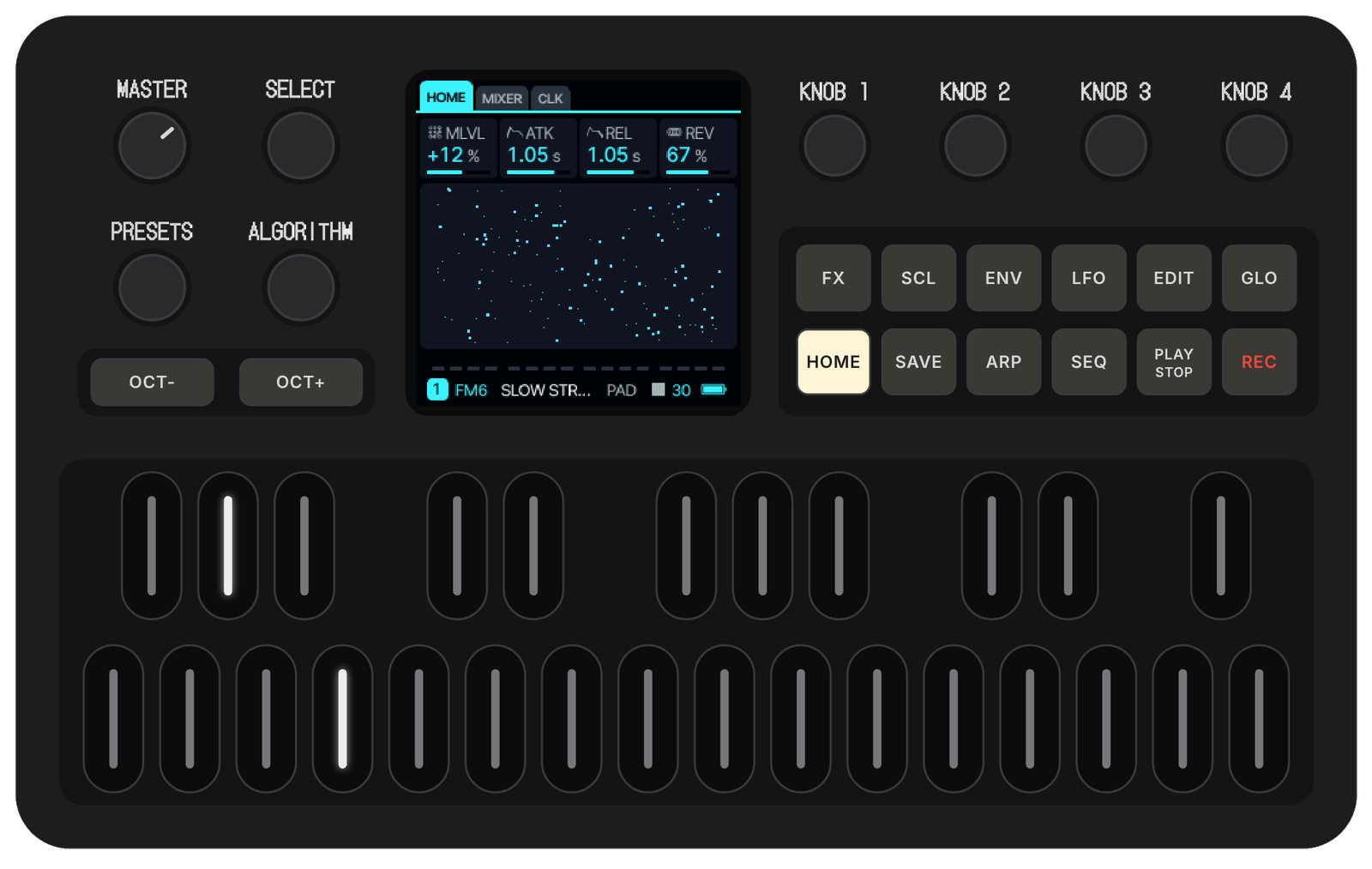
Task: Open the LFO button
Action: pos(1088,278)
